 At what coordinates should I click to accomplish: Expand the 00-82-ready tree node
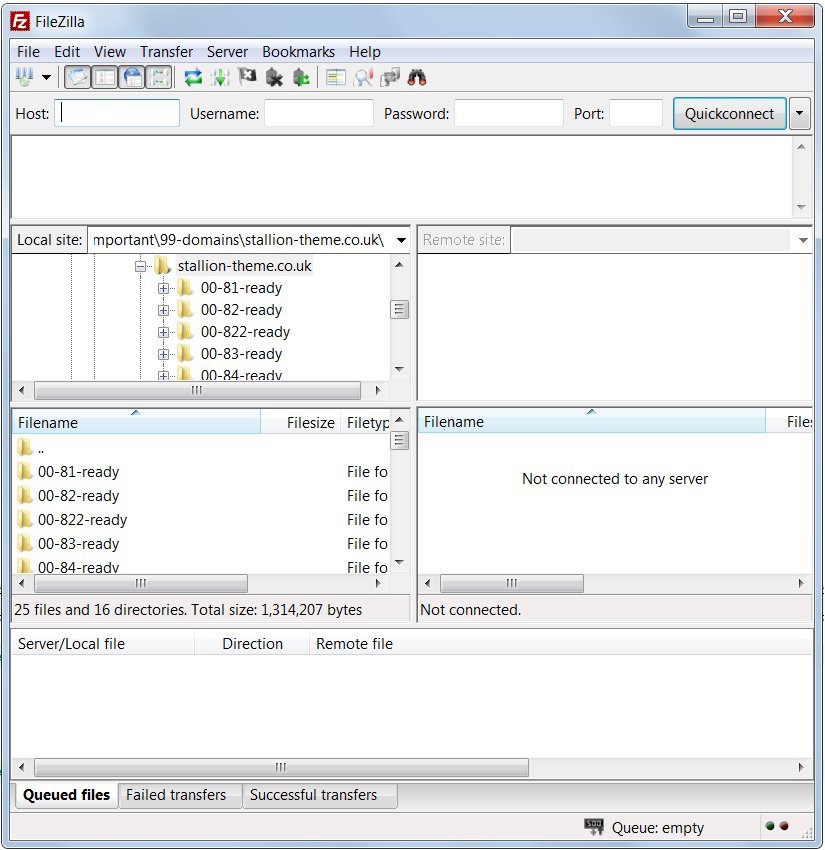(x=163, y=310)
